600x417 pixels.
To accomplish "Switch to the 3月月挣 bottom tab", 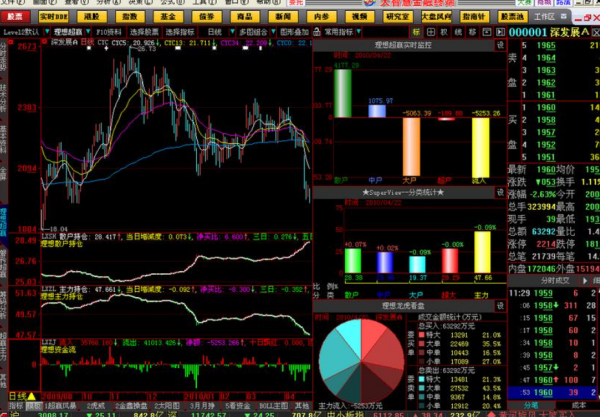I will pyautogui.click(x=202, y=406).
